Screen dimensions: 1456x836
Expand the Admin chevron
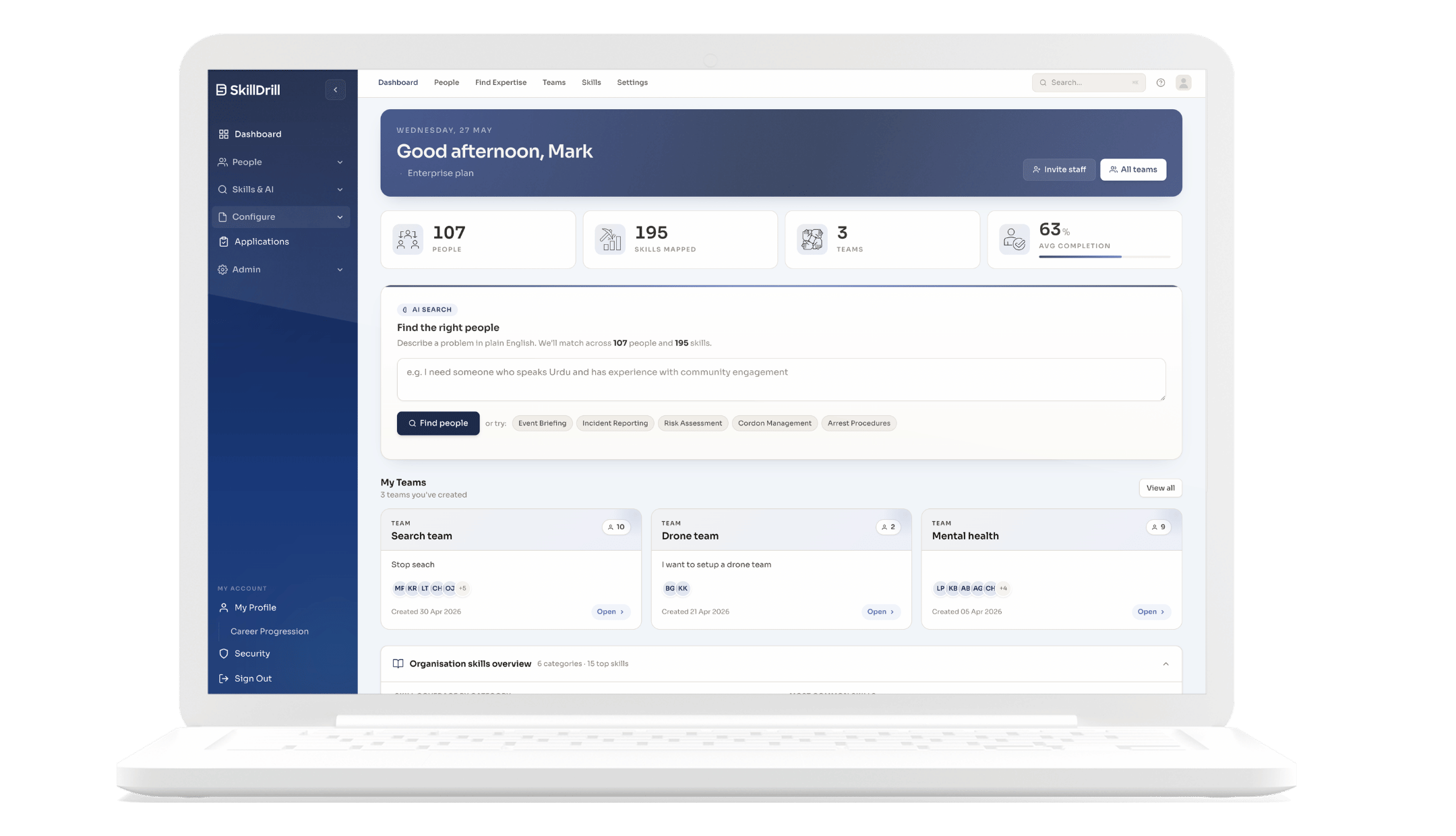(340, 270)
